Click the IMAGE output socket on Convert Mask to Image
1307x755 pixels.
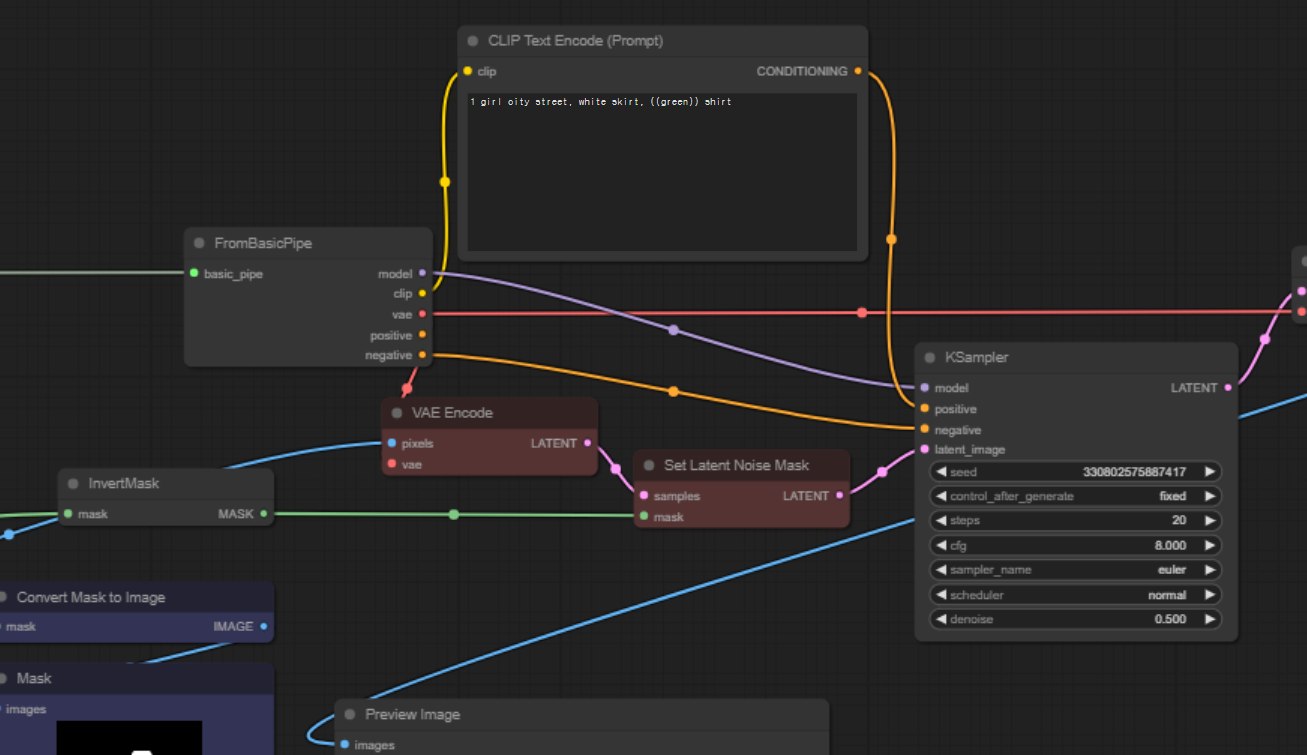pyautogui.click(x=263, y=626)
